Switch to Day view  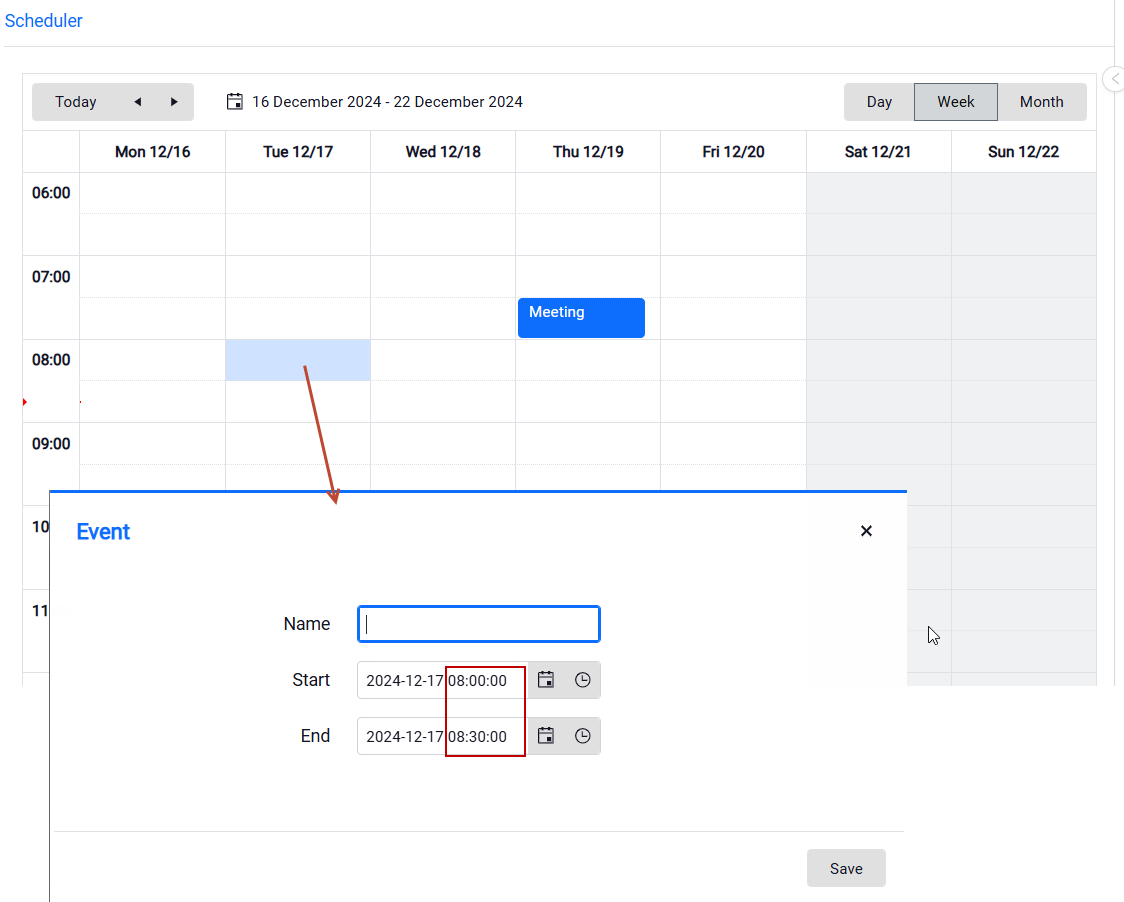pos(879,102)
